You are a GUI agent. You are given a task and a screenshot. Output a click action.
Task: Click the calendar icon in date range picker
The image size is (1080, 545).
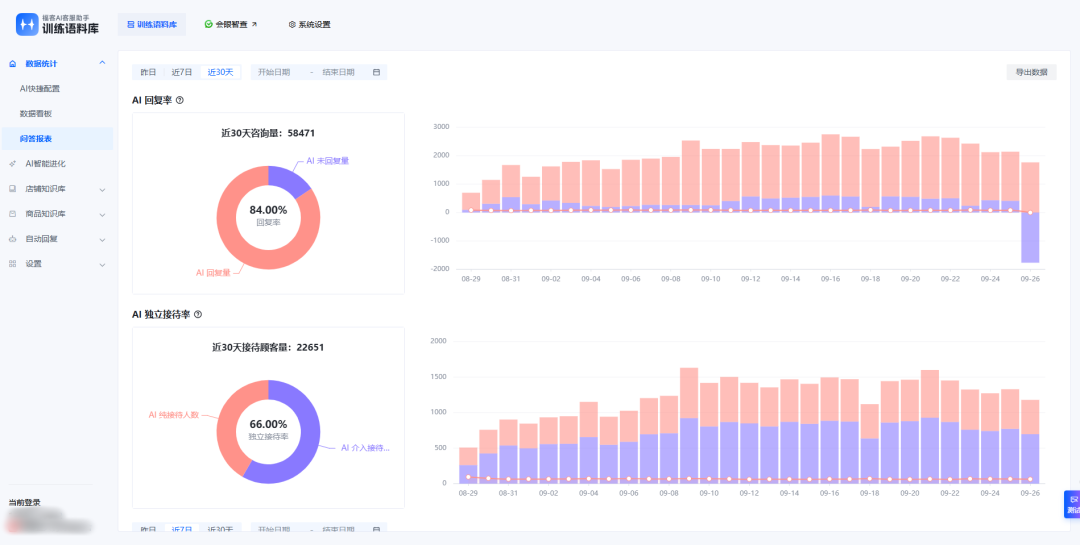(x=376, y=72)
